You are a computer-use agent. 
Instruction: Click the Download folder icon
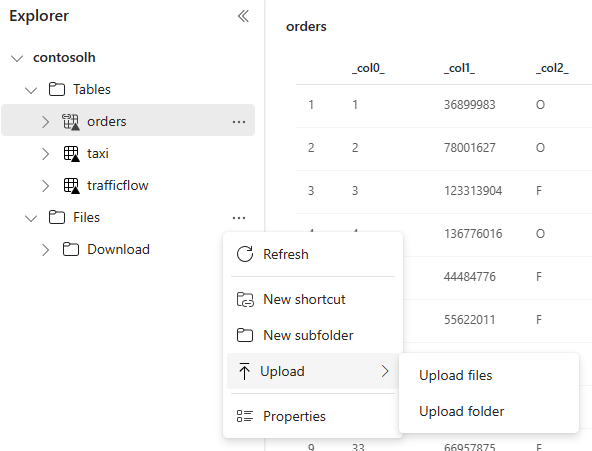71,249
